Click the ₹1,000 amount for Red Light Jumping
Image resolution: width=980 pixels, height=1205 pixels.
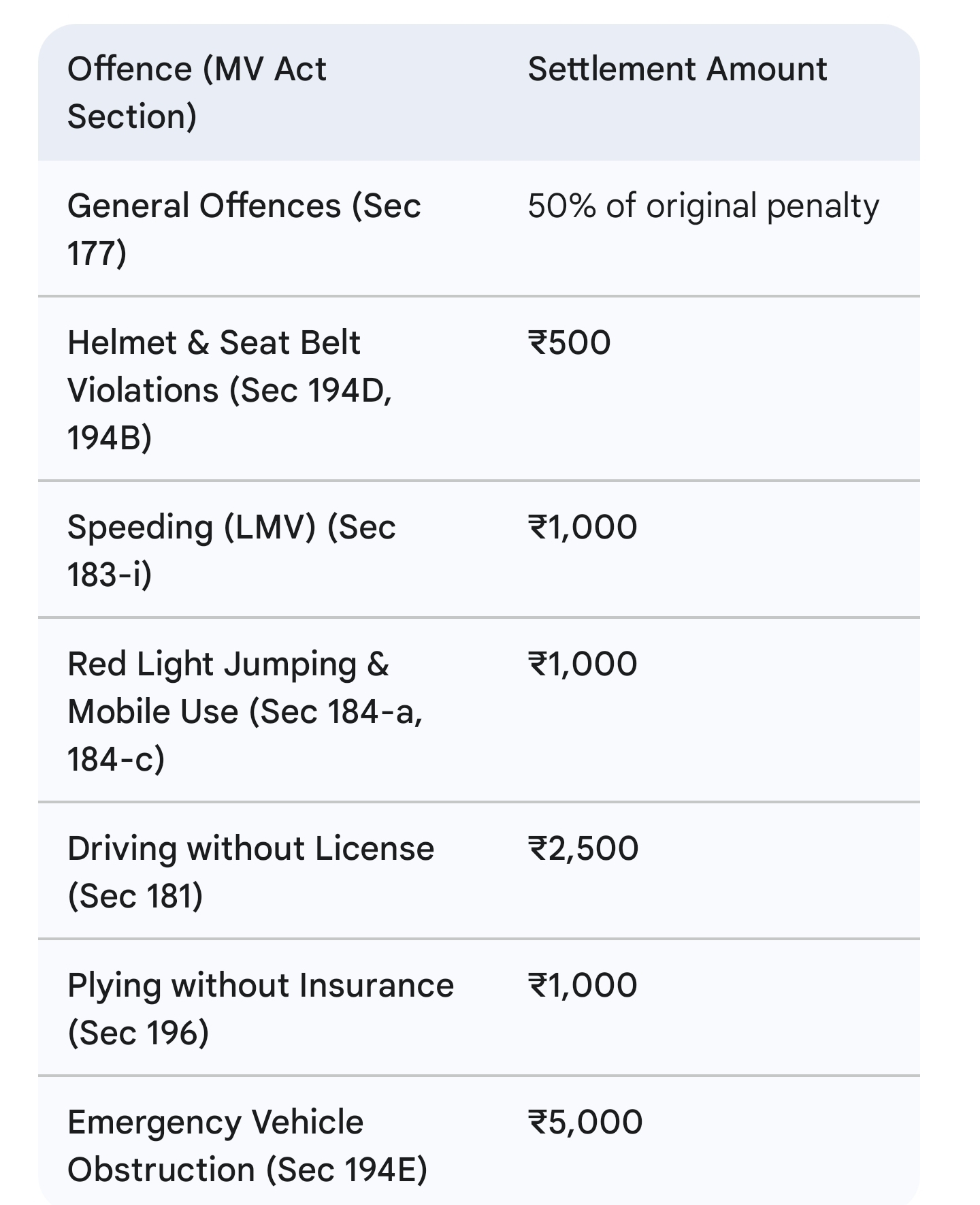pyautogui.click(x=583, y=664)
